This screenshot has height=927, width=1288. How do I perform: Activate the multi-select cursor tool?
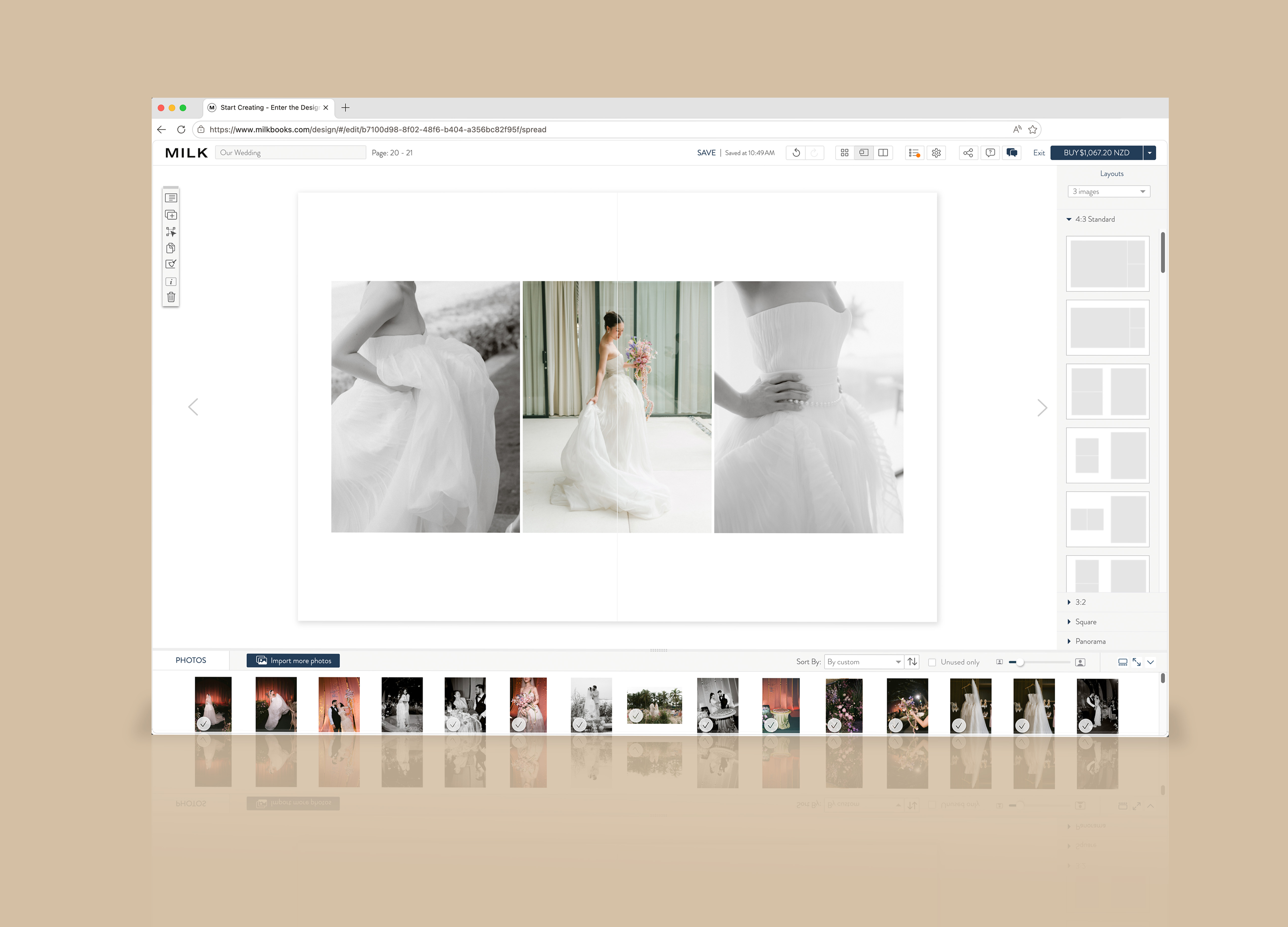point(171,232)
